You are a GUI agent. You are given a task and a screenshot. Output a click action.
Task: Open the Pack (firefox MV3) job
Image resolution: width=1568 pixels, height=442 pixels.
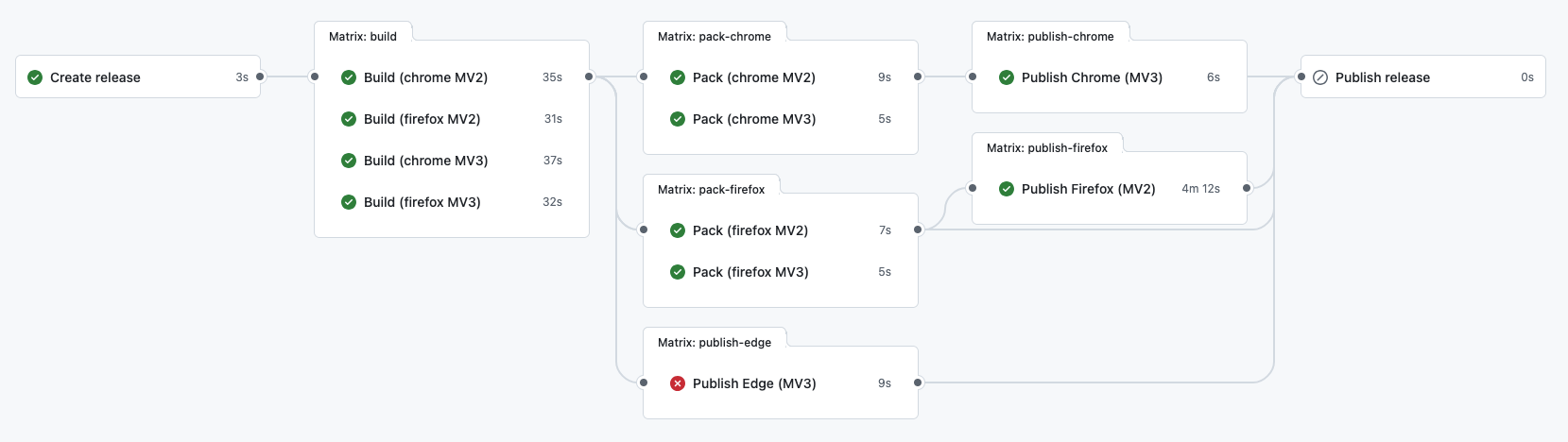pyautogui.click(x=781, y=272)
